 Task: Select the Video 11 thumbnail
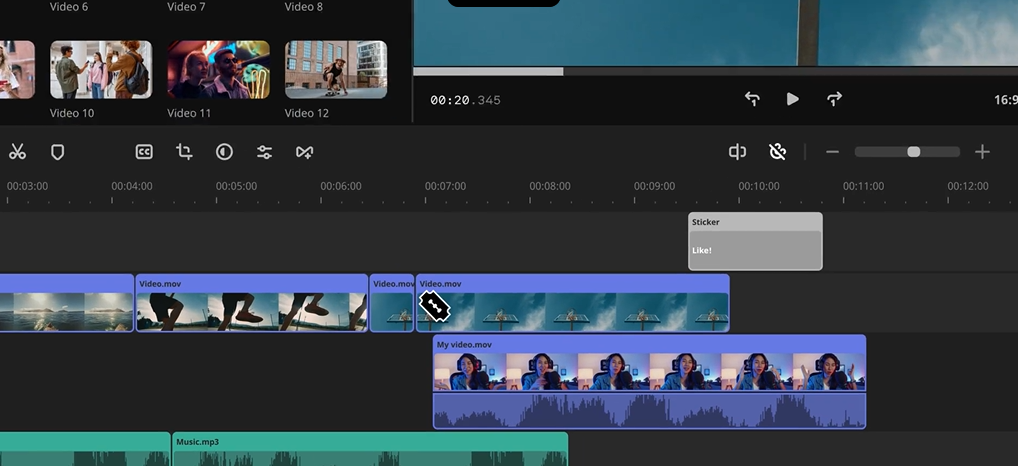218,70
